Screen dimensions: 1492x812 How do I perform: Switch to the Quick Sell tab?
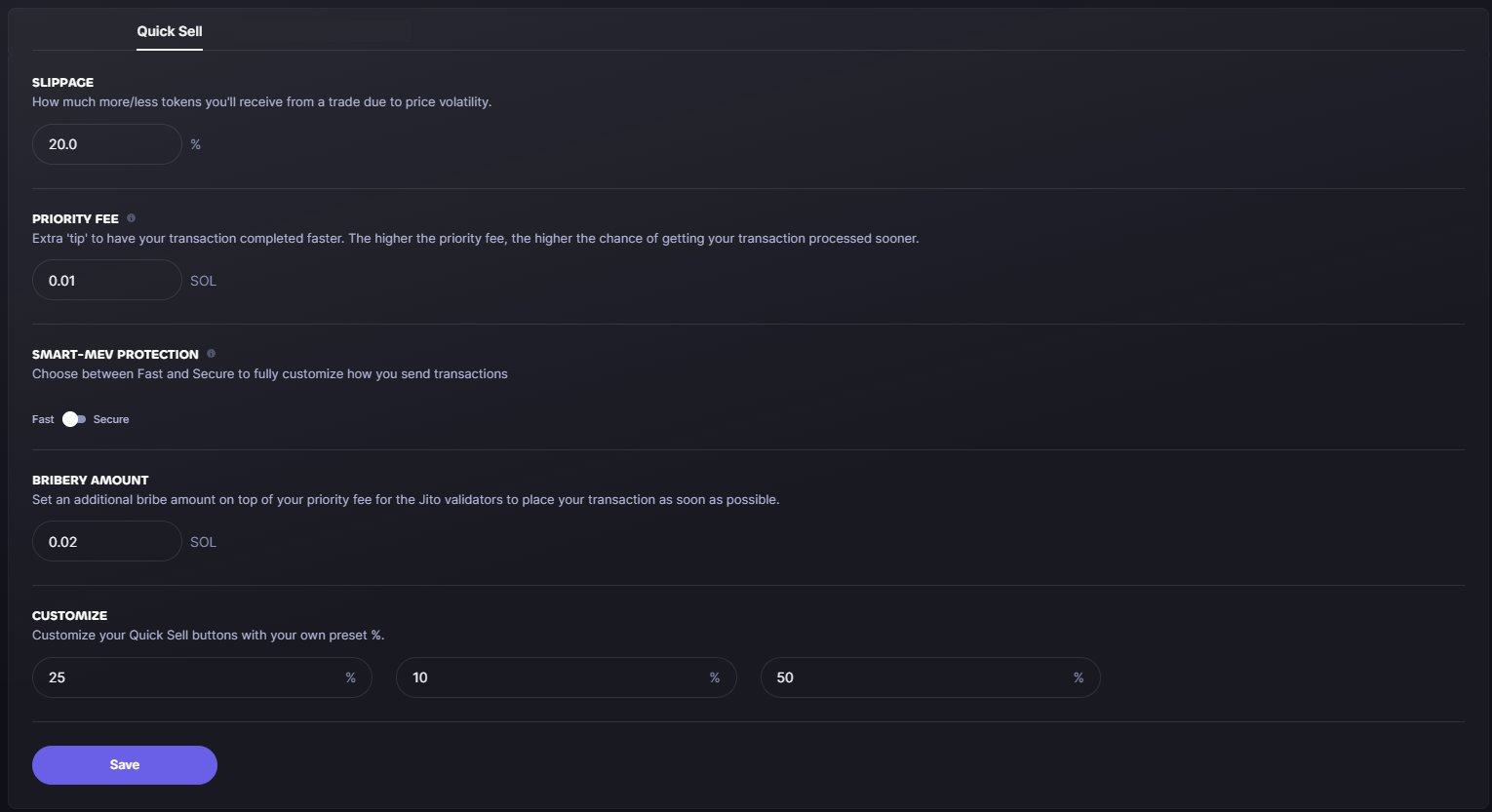[170, 31]
